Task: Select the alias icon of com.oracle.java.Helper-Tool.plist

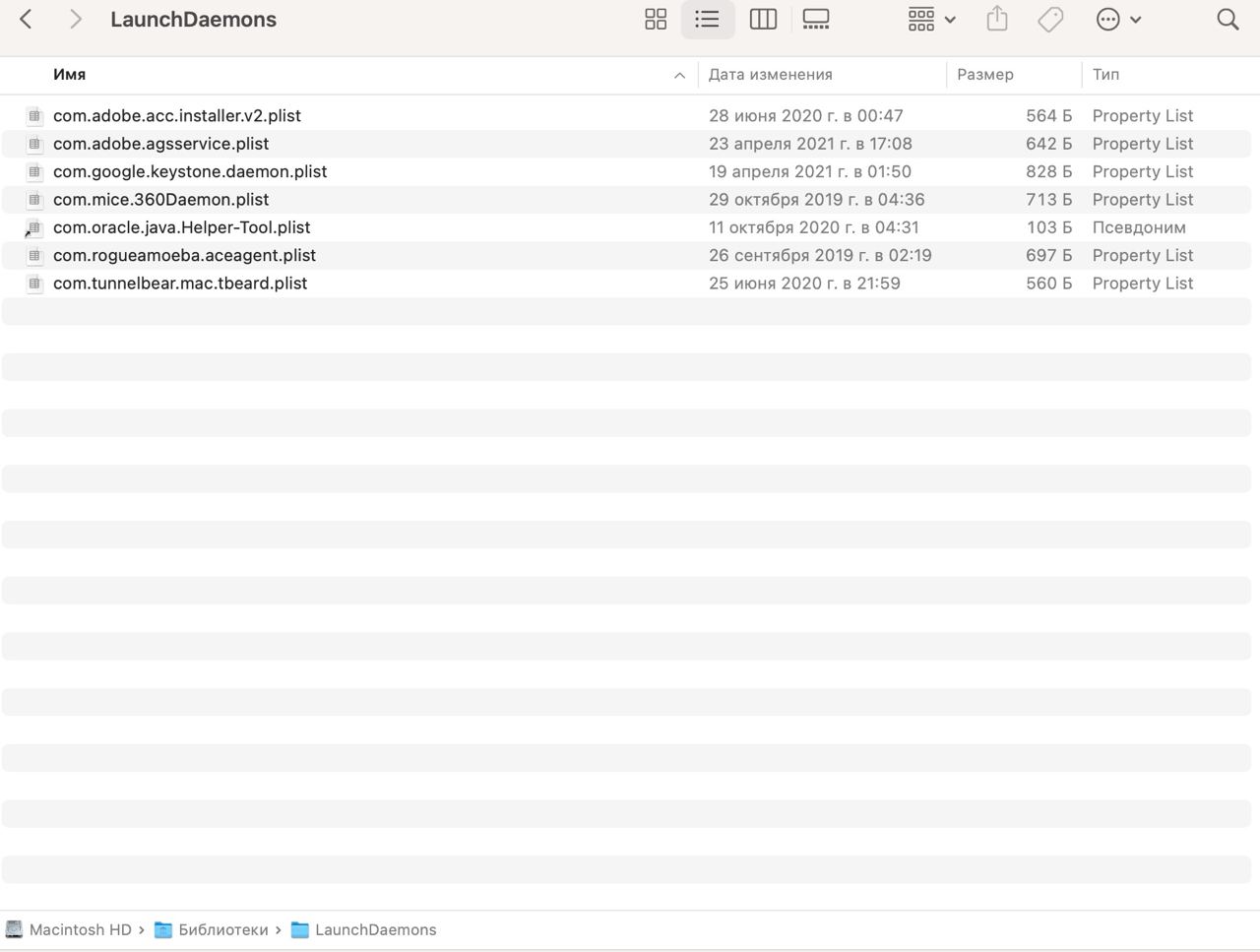Action: pyautogui.click(x=34, y=227)
